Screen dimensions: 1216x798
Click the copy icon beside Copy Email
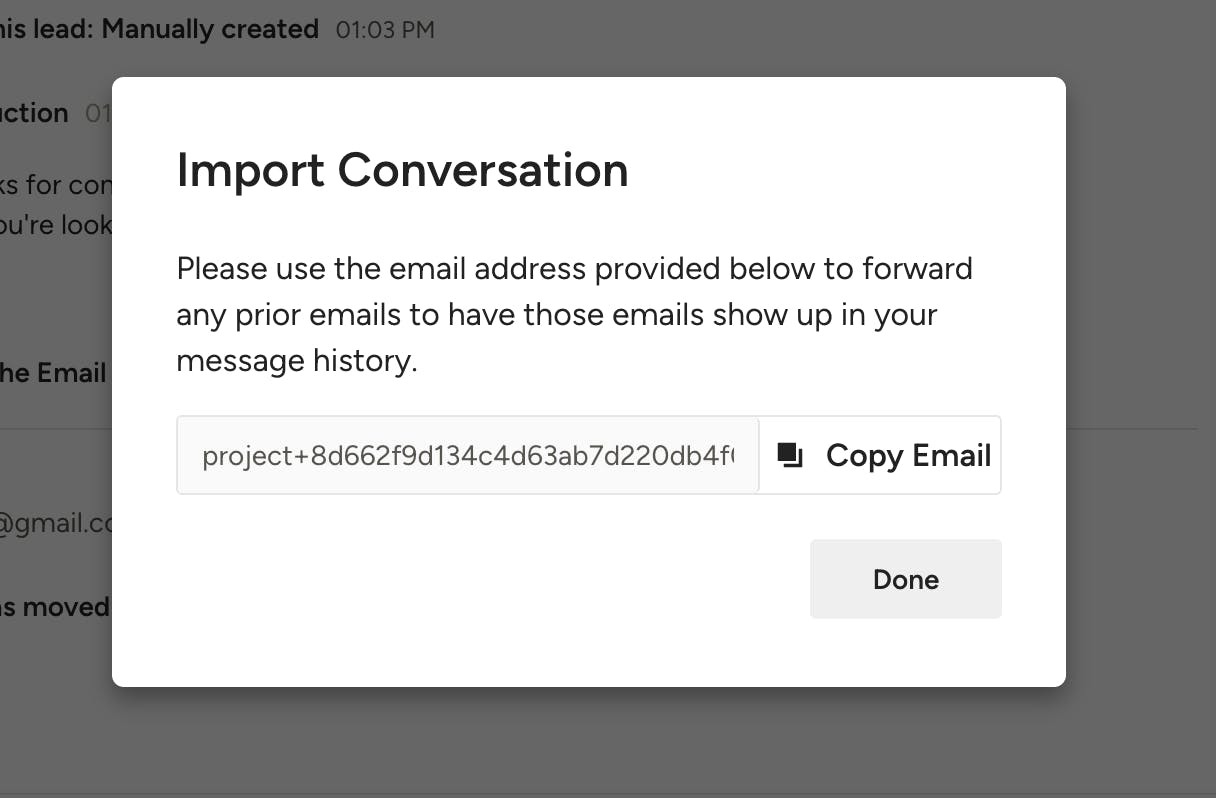point(790,456)
